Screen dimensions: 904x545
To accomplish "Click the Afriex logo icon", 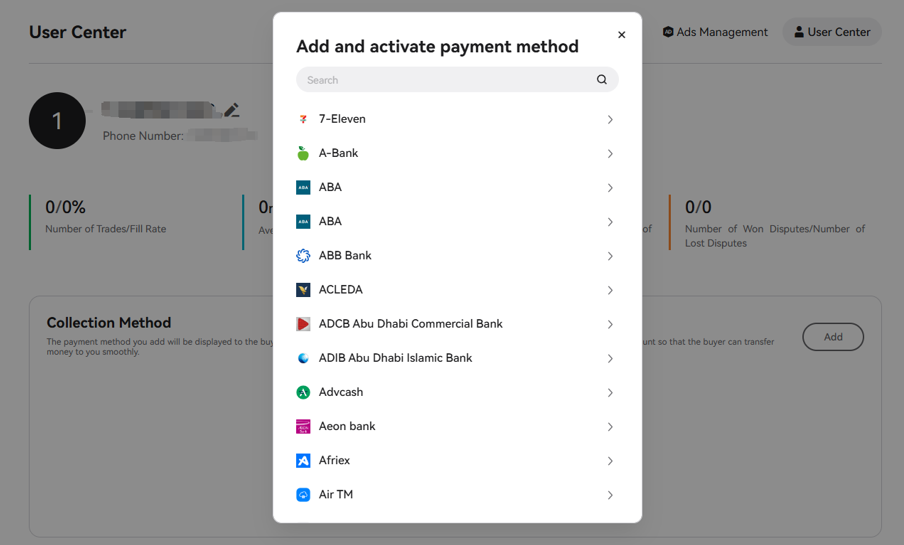I will coord(303,460).
